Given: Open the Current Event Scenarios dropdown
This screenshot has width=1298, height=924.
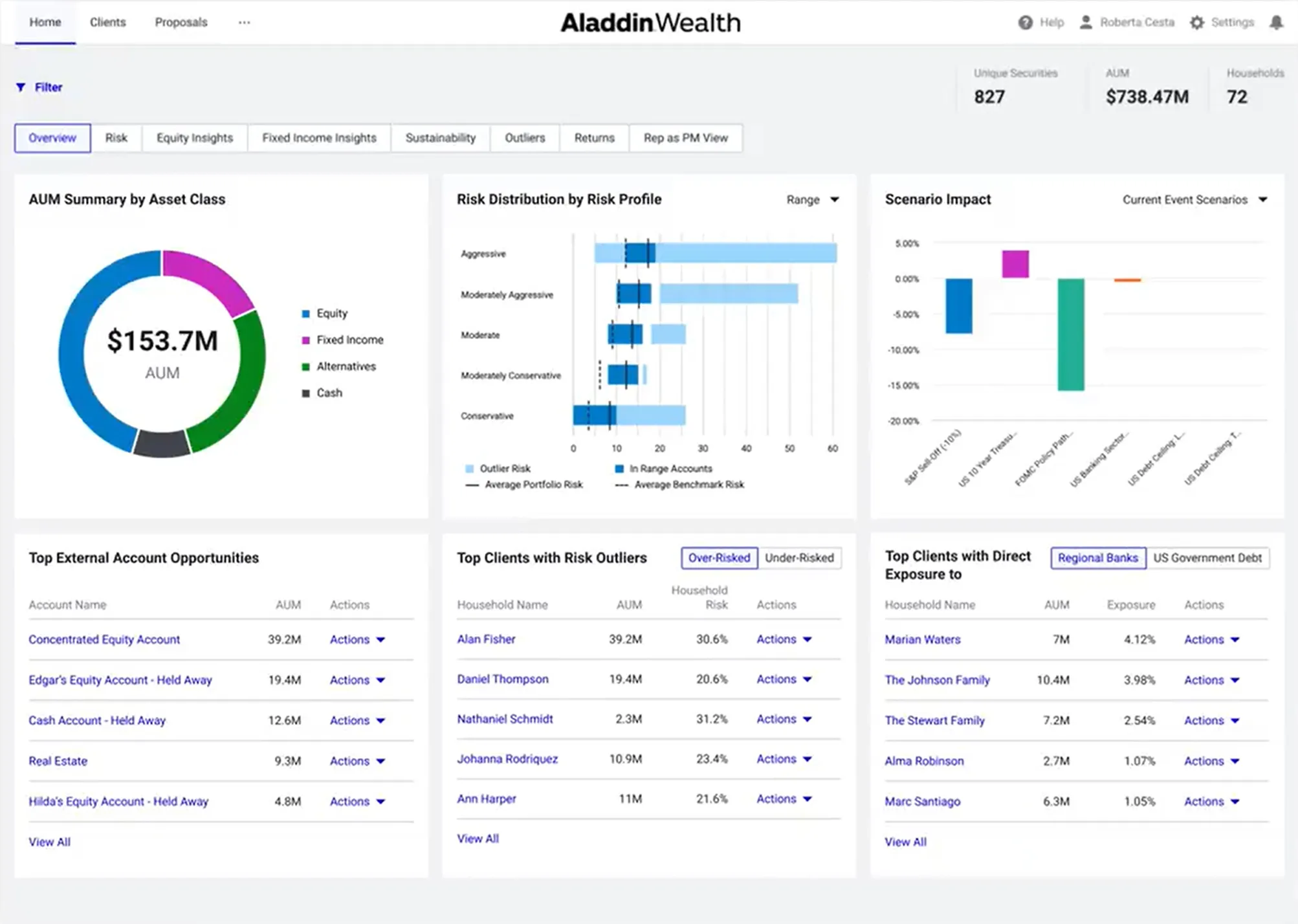Looking at the screenshot, I should point(1194,199).
